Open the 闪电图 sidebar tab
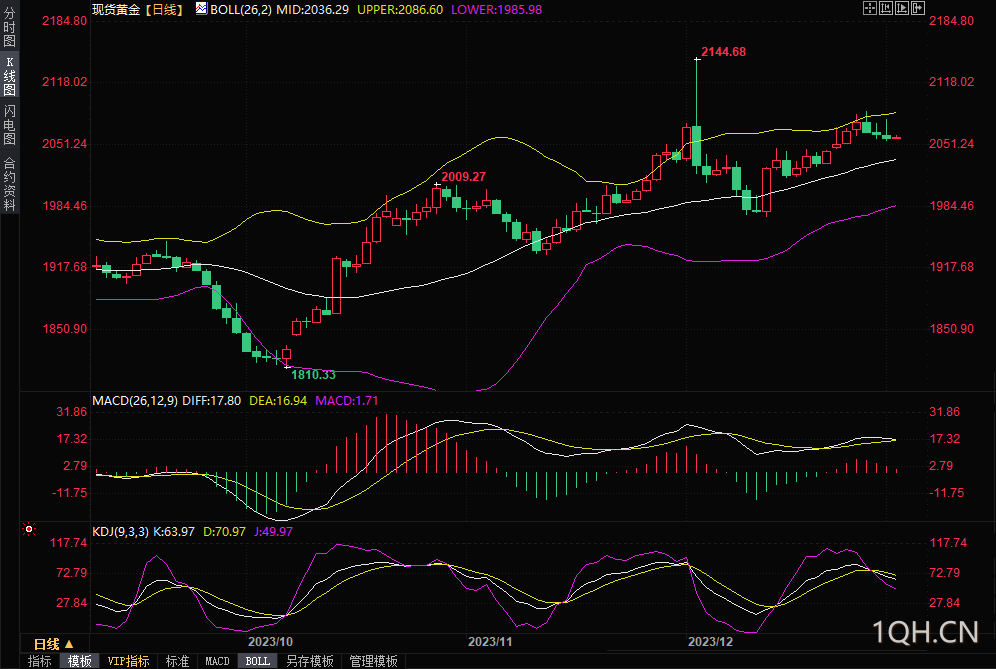 tap(9, 125)
